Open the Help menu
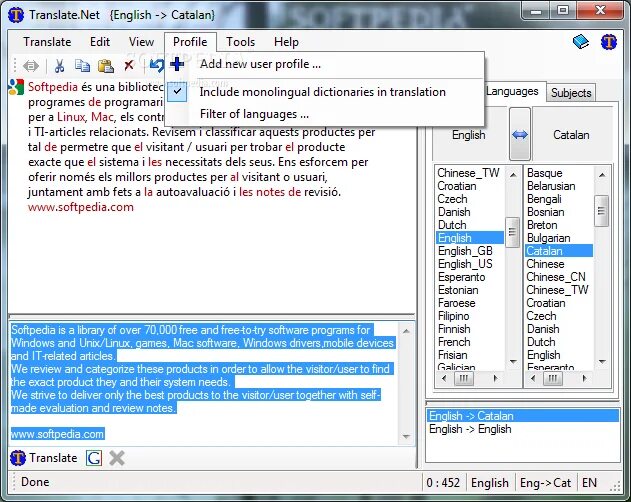 [286, 42]
